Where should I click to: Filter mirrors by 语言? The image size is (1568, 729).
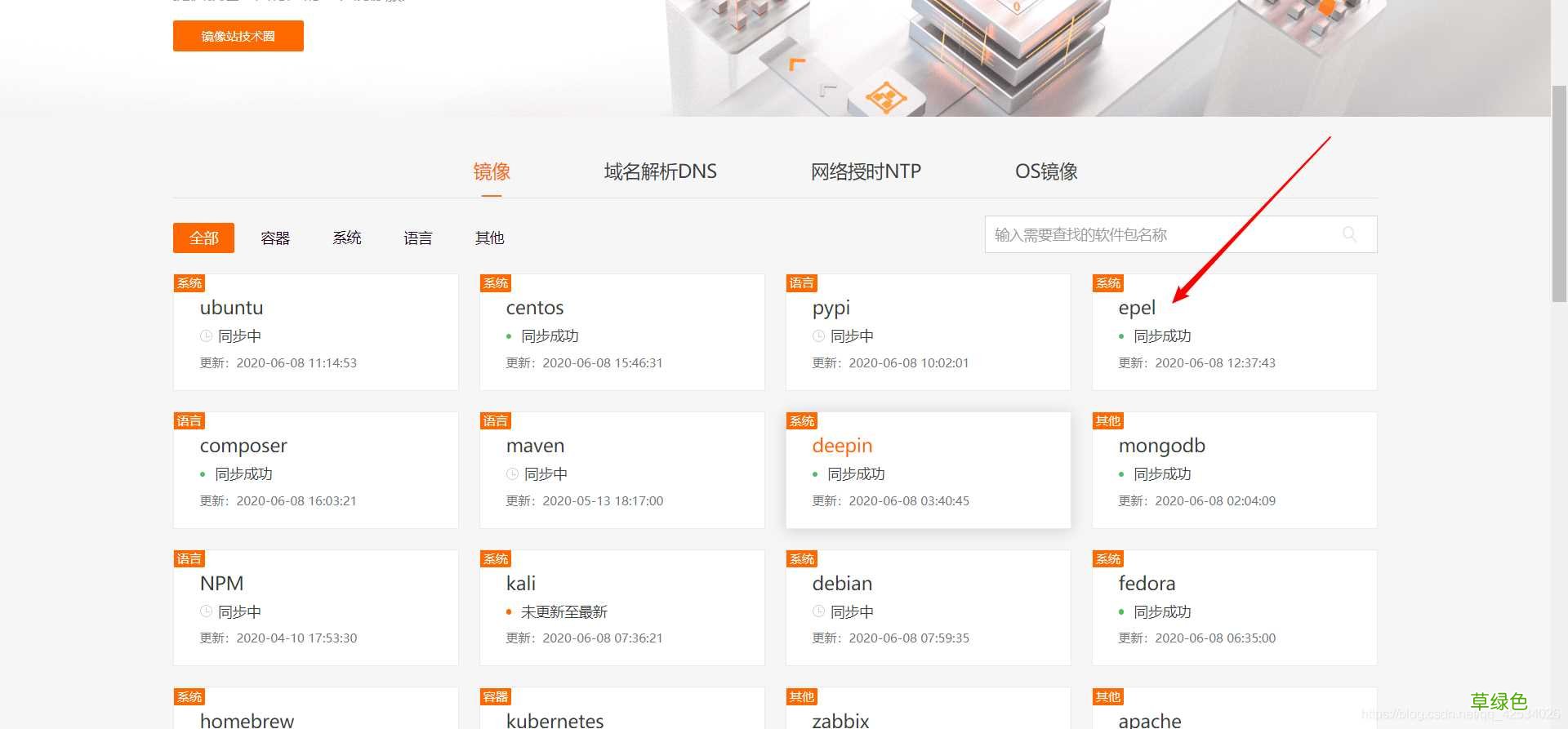(418, 238)
